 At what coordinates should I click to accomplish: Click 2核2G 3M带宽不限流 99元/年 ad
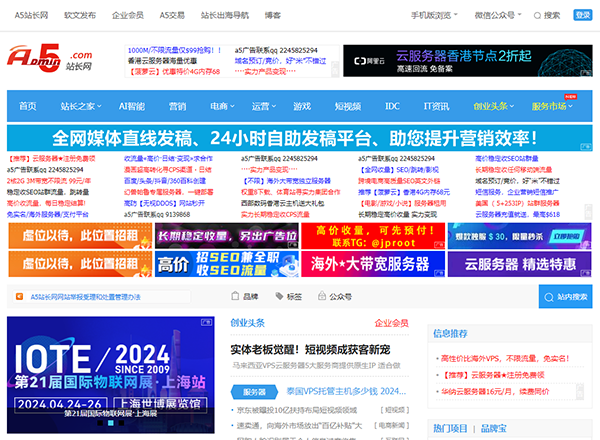coord(49,181)
